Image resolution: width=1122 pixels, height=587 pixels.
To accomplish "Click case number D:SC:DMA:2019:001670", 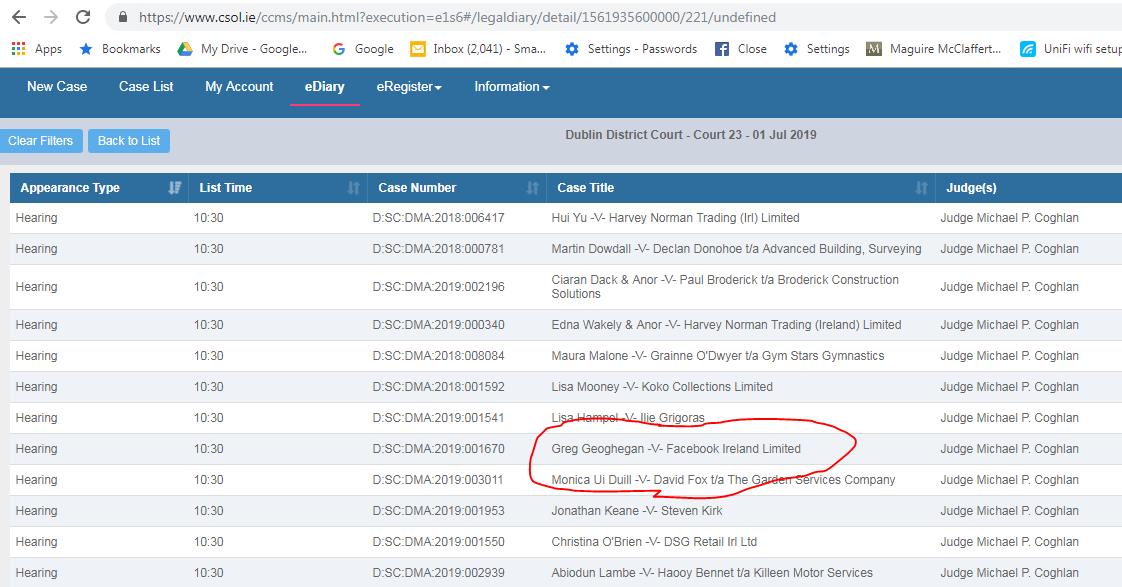I will [x=439, y=449].
